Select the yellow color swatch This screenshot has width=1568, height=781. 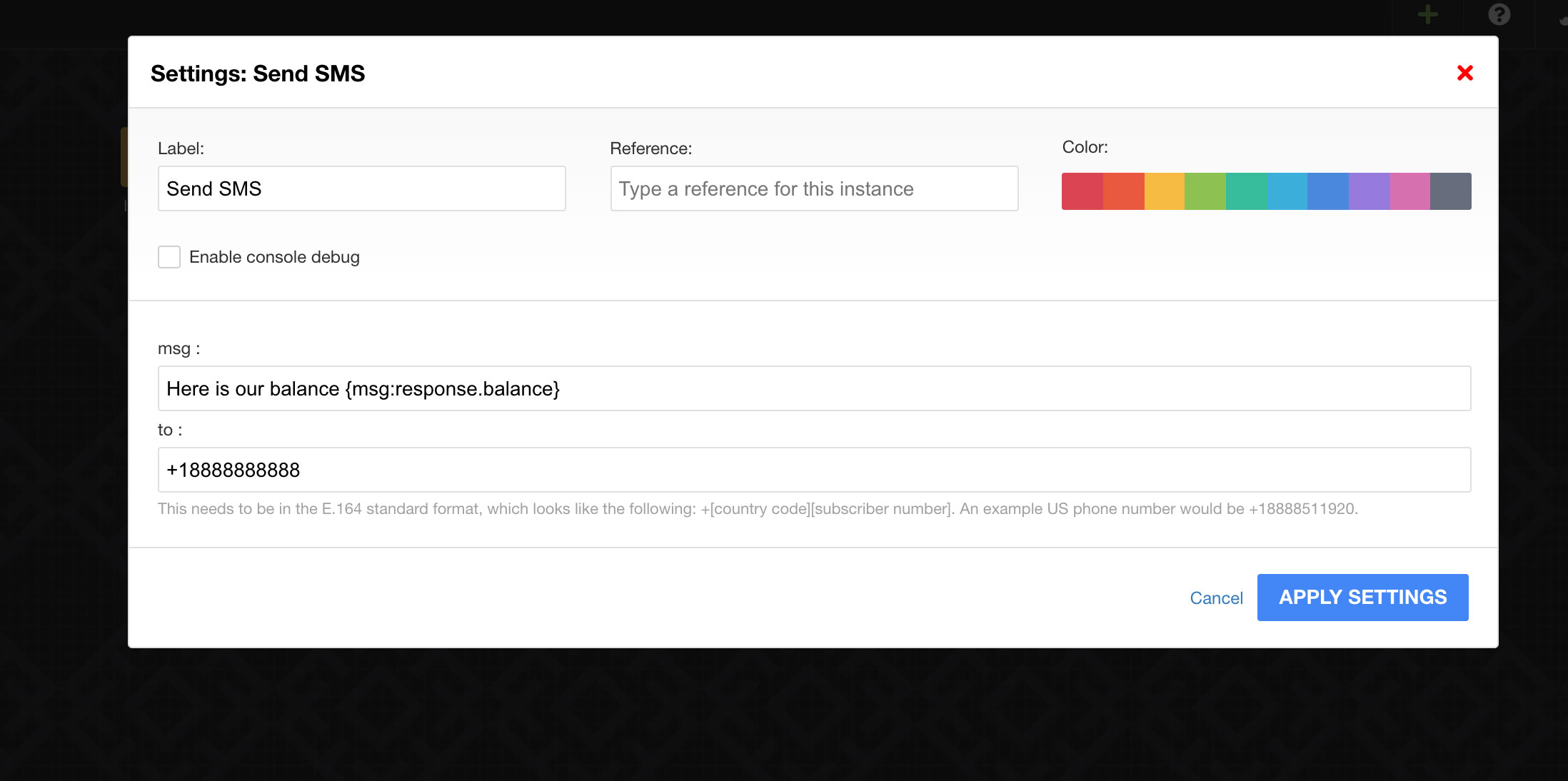(1165, 191)
